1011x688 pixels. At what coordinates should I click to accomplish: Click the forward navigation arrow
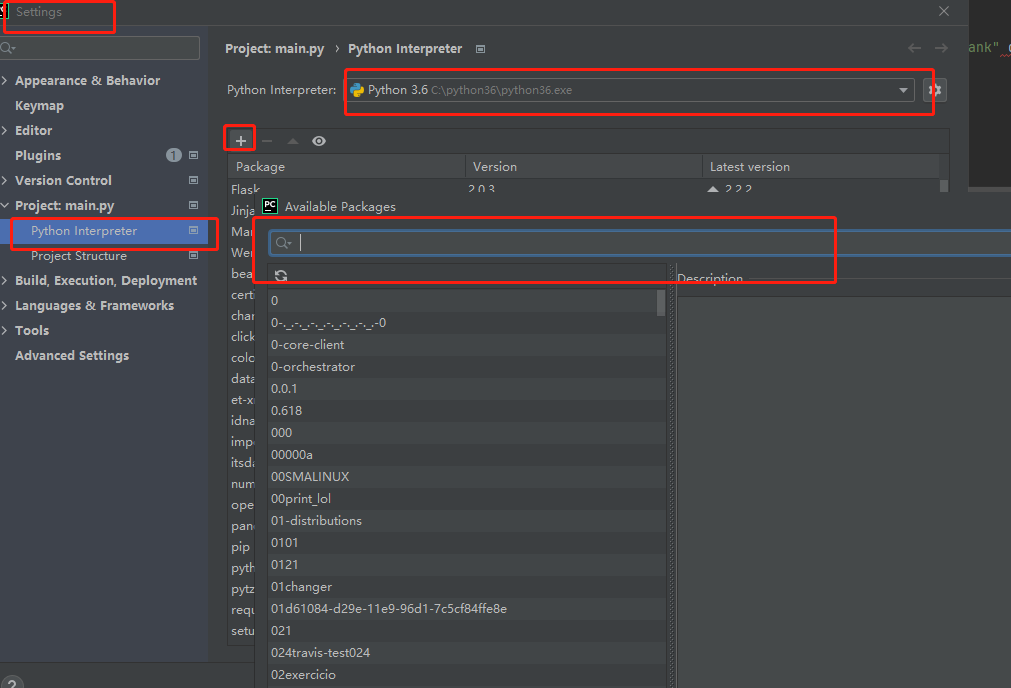941,48
